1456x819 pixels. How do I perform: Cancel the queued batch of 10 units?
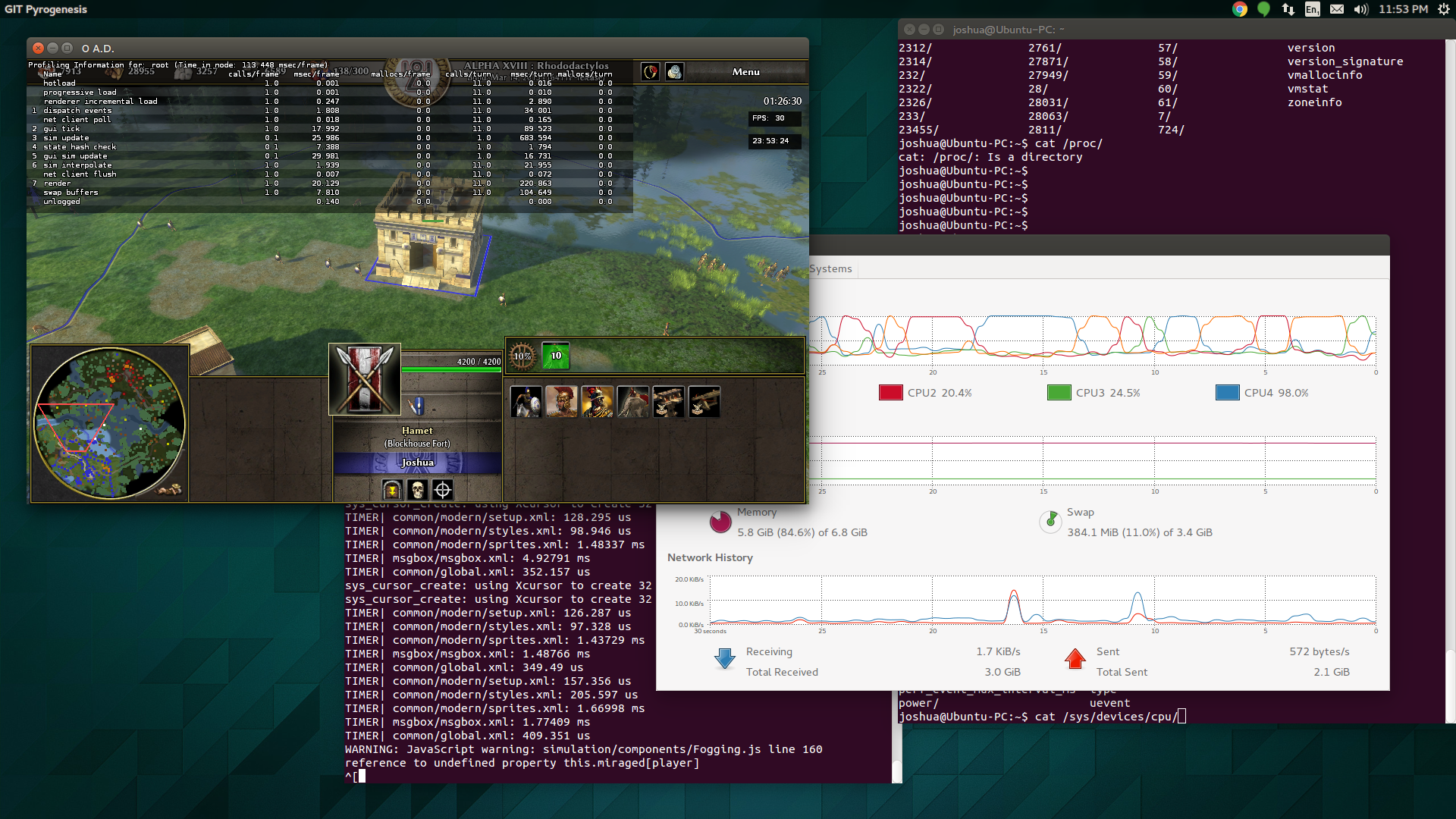point(556,356)
